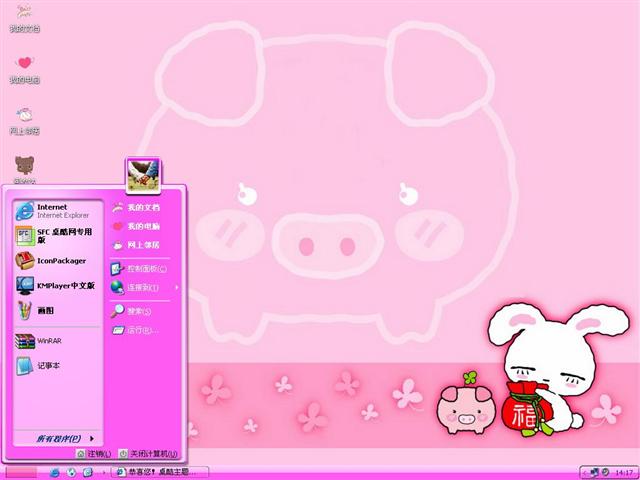
Task: Click the 14:17 taskbar clock
Action: click(x=625, y=473)
